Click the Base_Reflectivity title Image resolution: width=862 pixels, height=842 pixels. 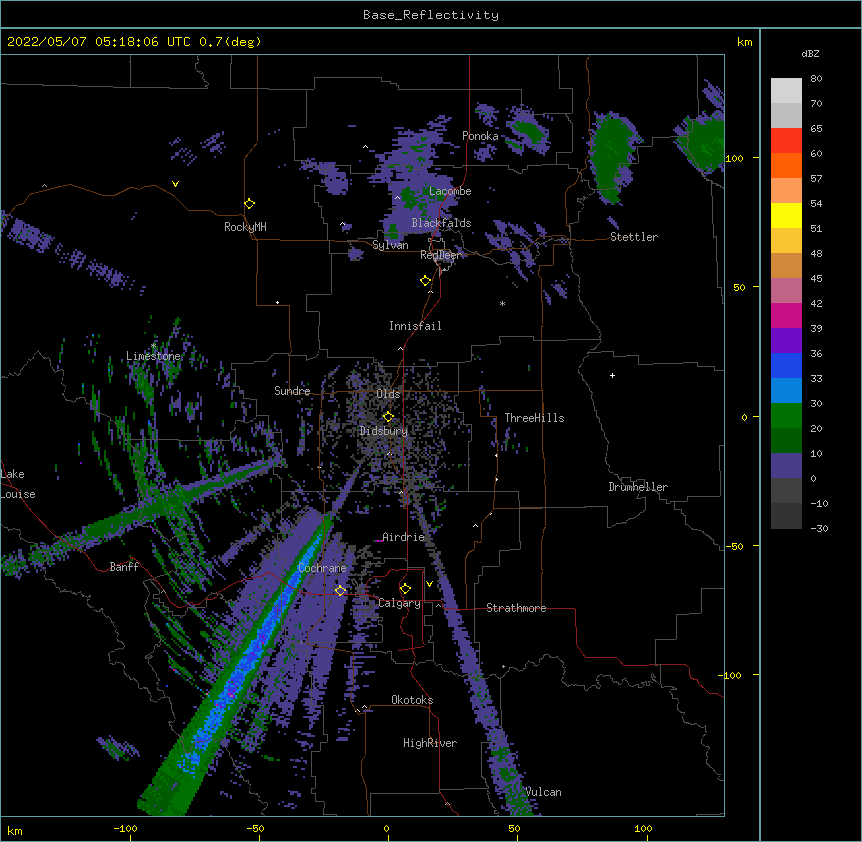pyautogui.click(x=431, y=15)
